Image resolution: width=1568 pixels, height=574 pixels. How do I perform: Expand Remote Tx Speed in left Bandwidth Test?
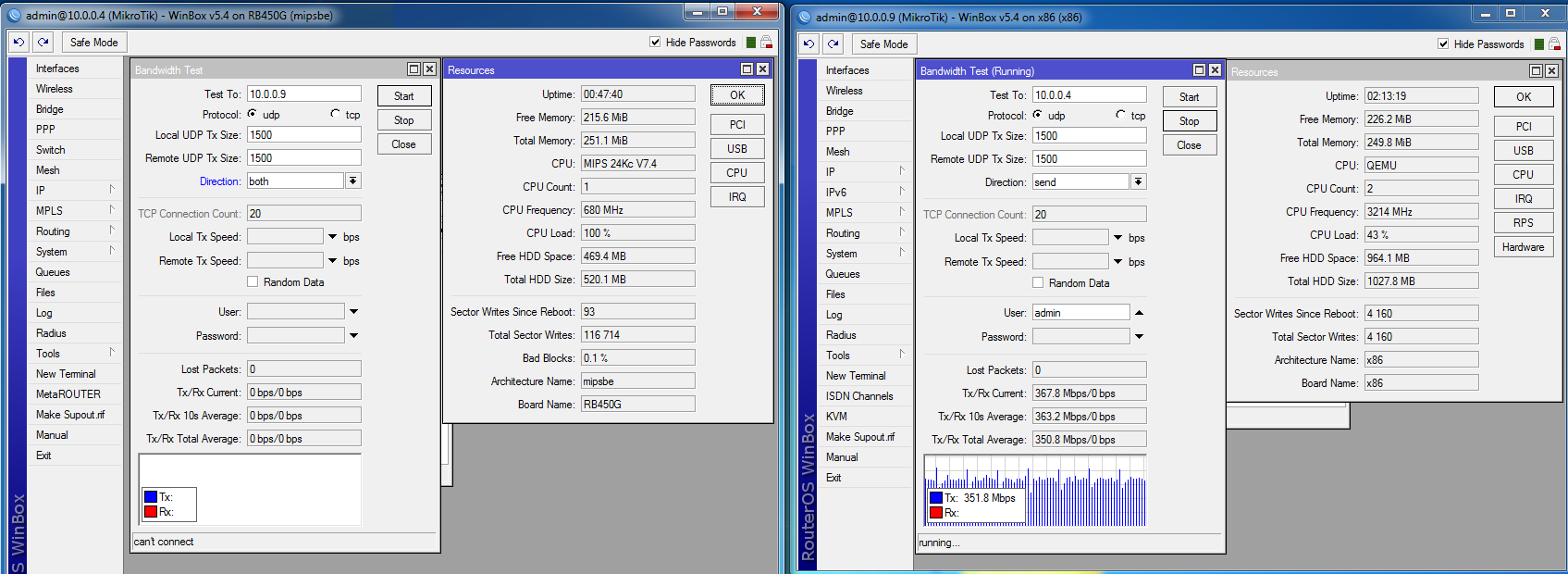pyautogui.click(x=332, y=261)
